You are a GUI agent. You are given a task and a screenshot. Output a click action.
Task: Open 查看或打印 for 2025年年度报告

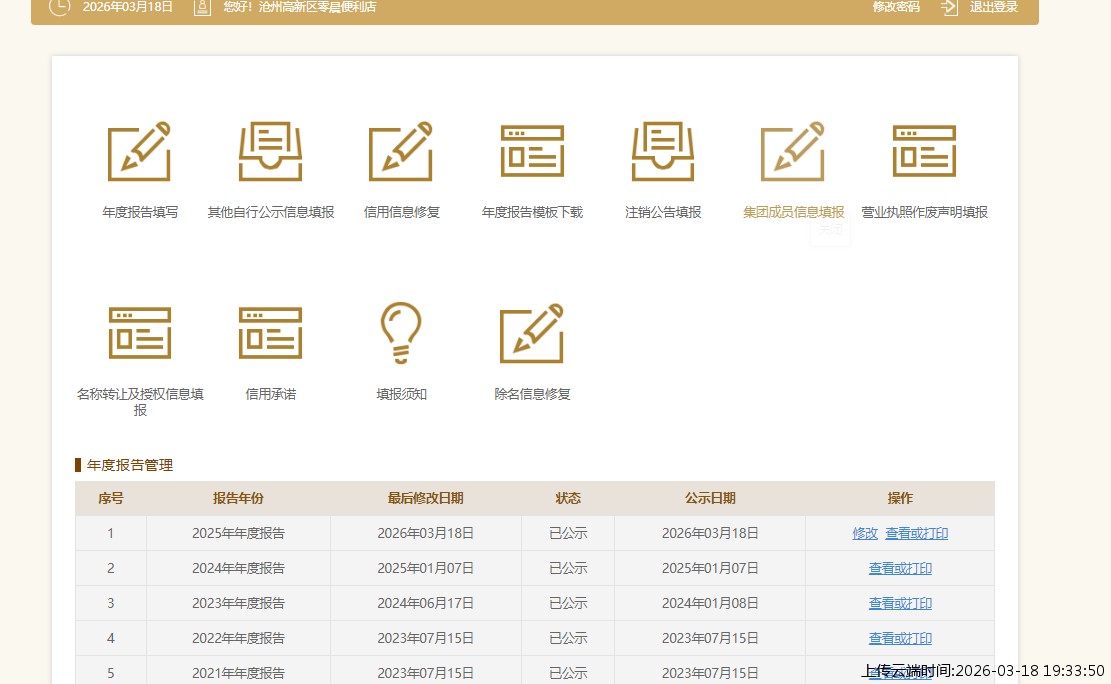pos(916,534)
